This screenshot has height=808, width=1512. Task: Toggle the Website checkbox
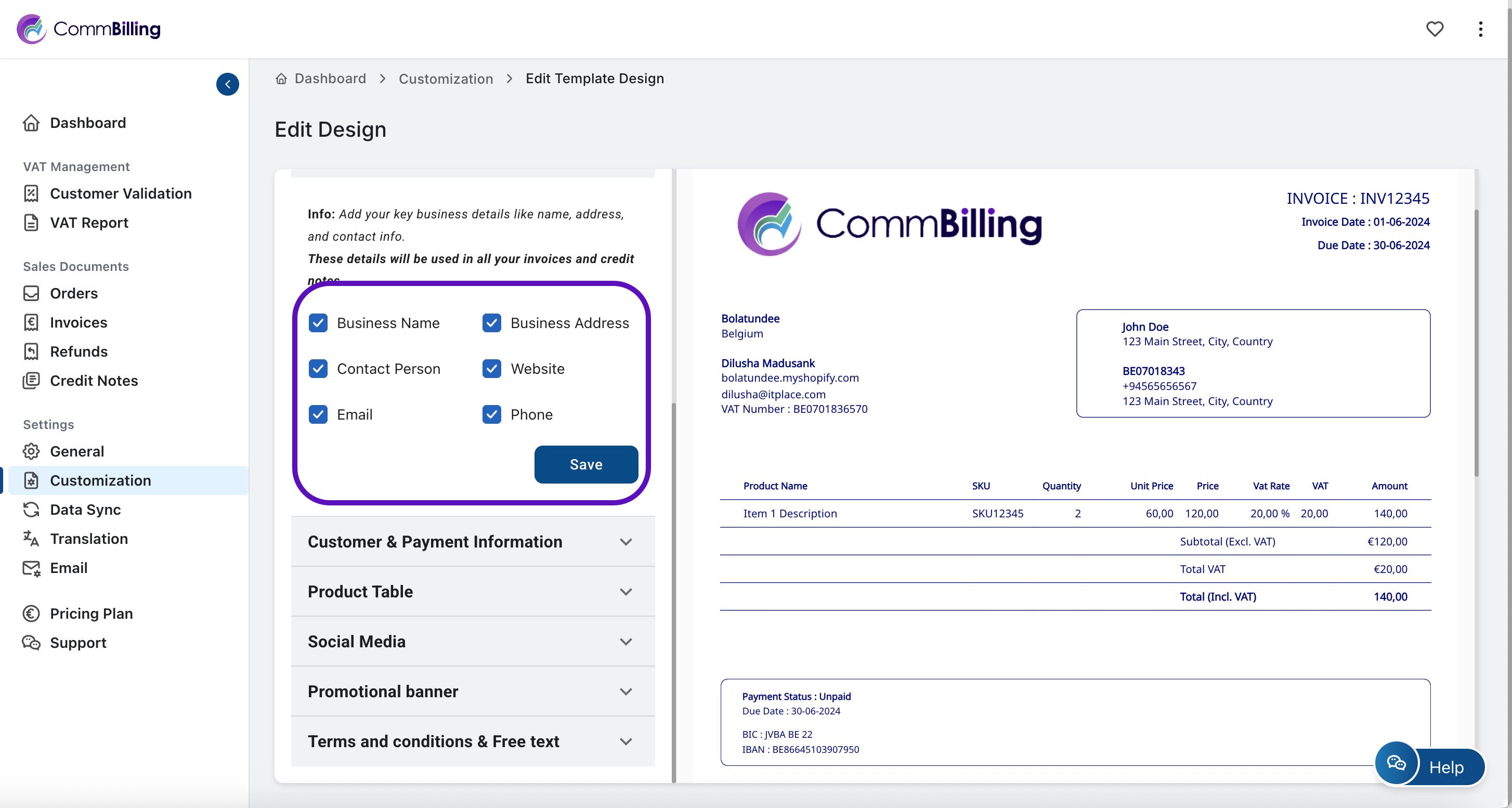click(491, 369)
